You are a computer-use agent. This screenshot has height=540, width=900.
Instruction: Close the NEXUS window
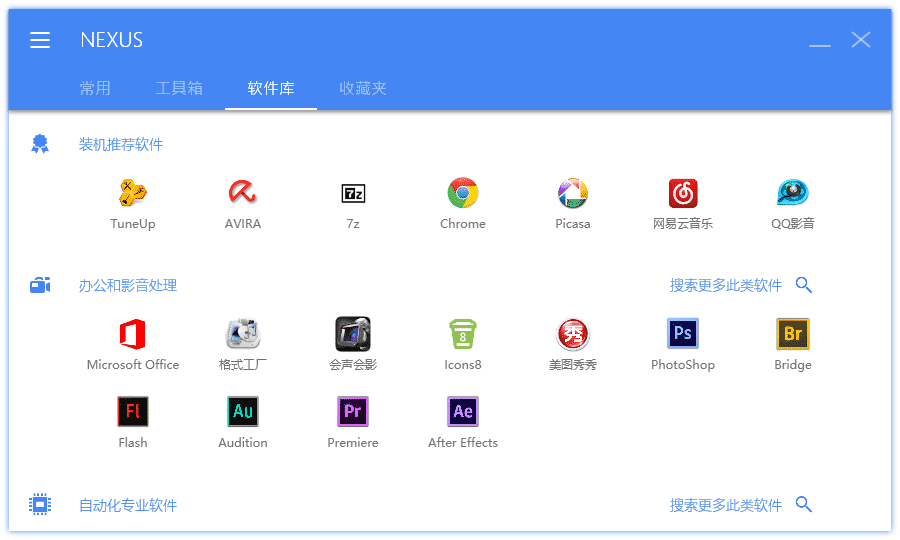click(x=861, y=40)
